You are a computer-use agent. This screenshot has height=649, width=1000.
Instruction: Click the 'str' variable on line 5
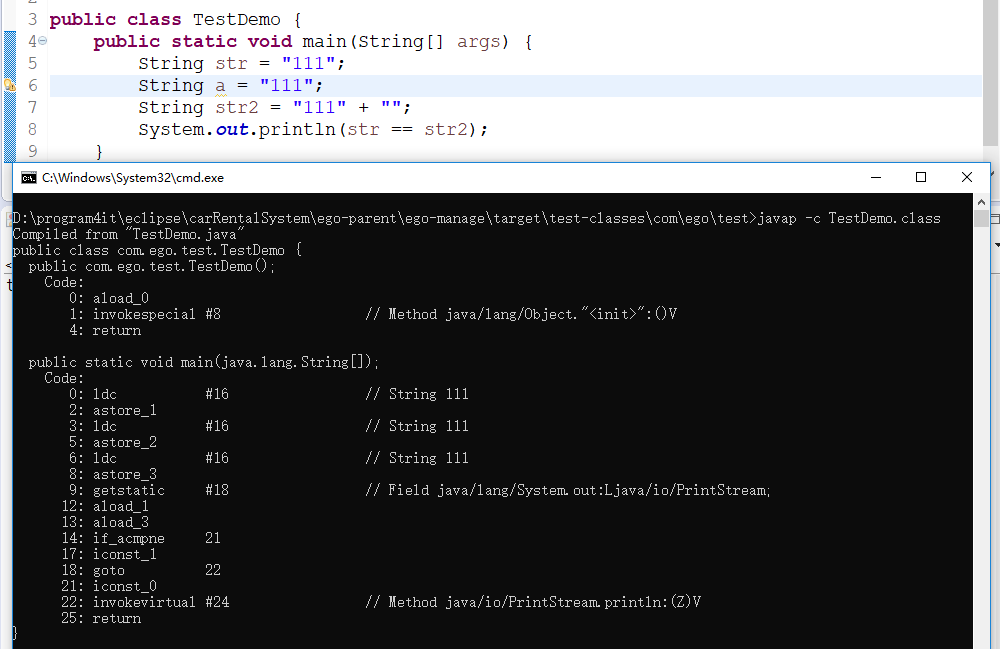231,64
